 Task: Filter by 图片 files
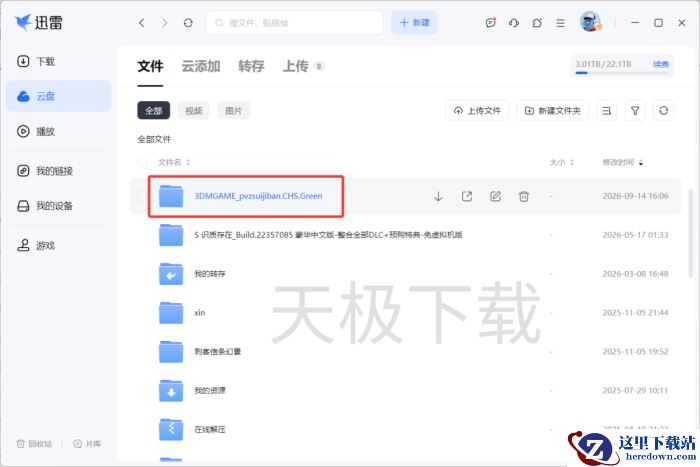234,111
